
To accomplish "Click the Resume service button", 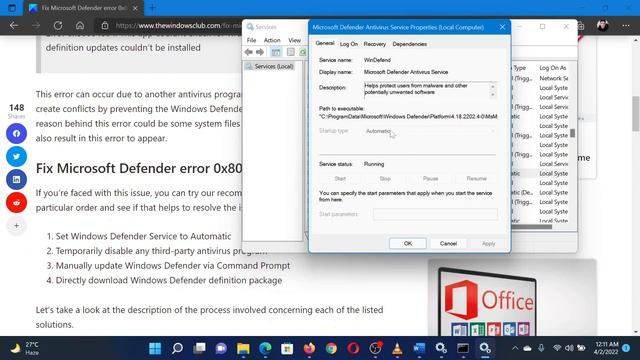I will [x=476, y=178].
